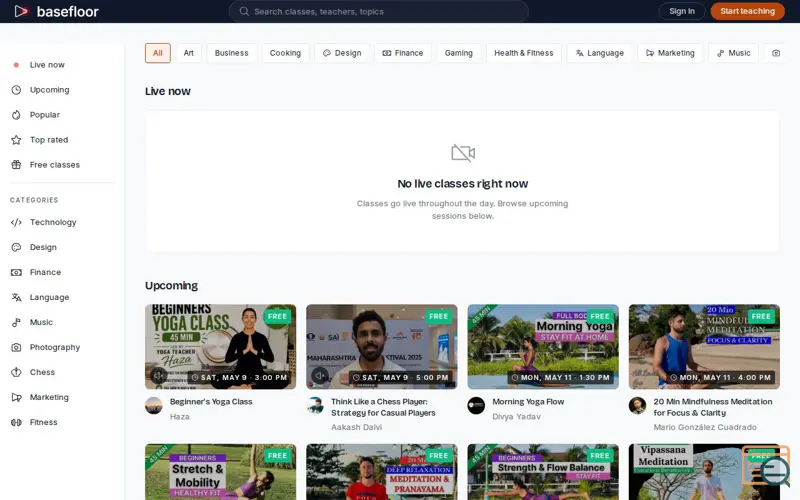800x500 pixels.
Task: Go to Free classes
Action: tap(63, 165)
